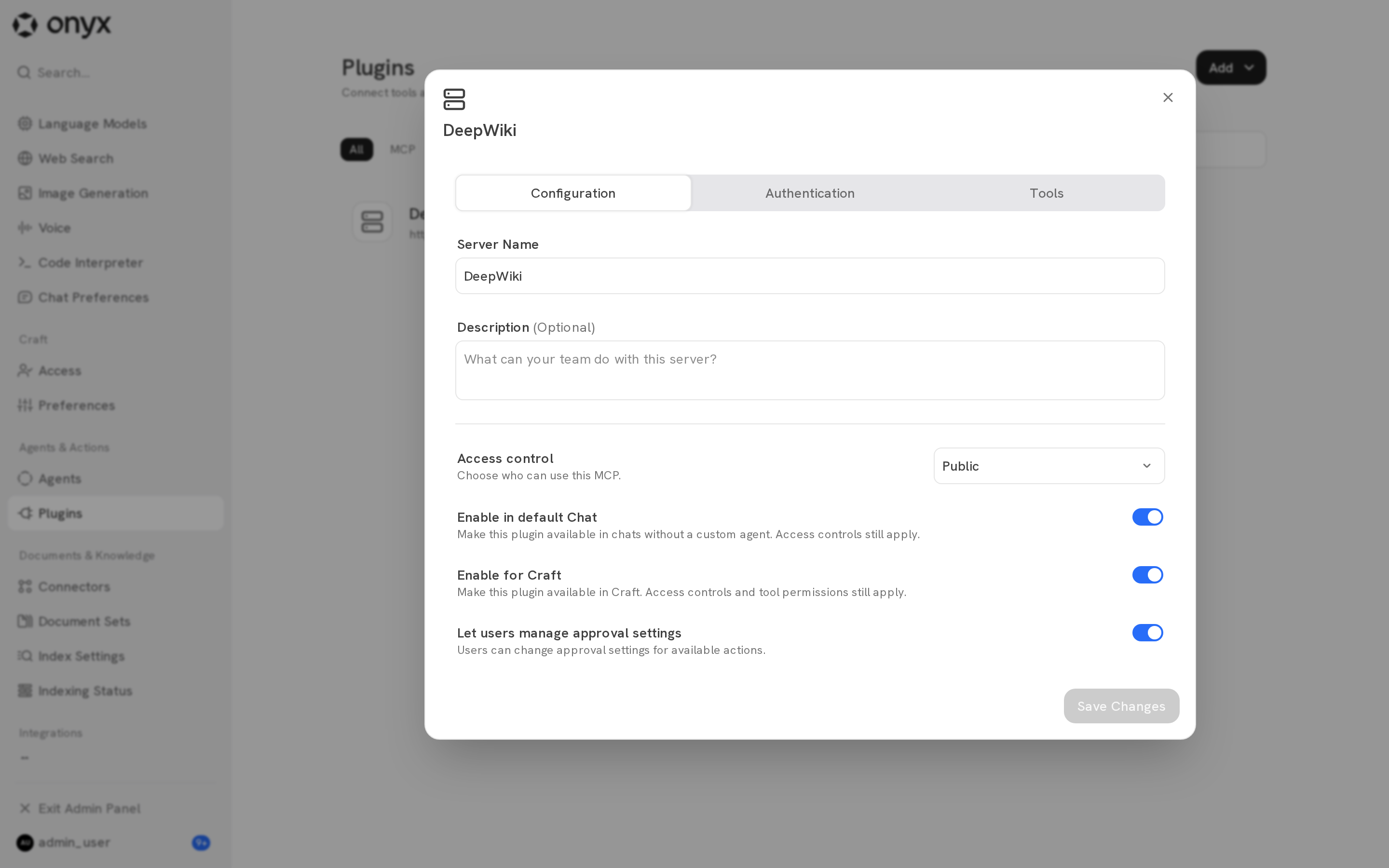The image size is (1389, 868).
Task: Click the Chat Preferences icon
Action: 25,297
